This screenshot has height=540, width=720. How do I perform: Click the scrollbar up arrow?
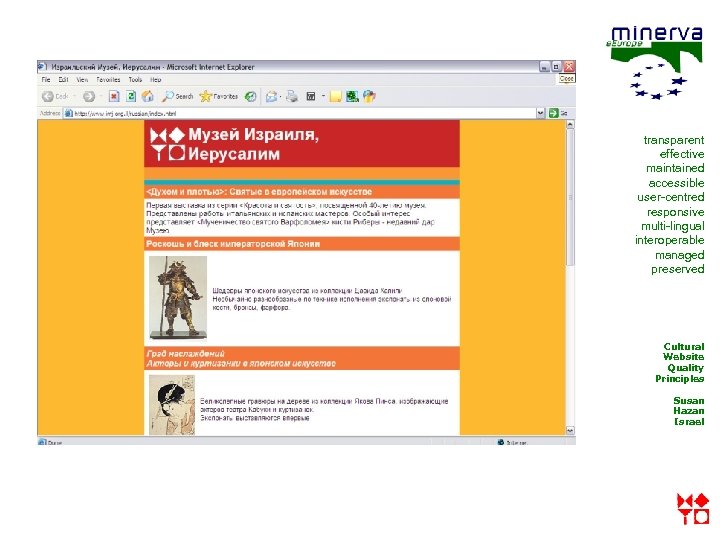click(x=570, y=124)
